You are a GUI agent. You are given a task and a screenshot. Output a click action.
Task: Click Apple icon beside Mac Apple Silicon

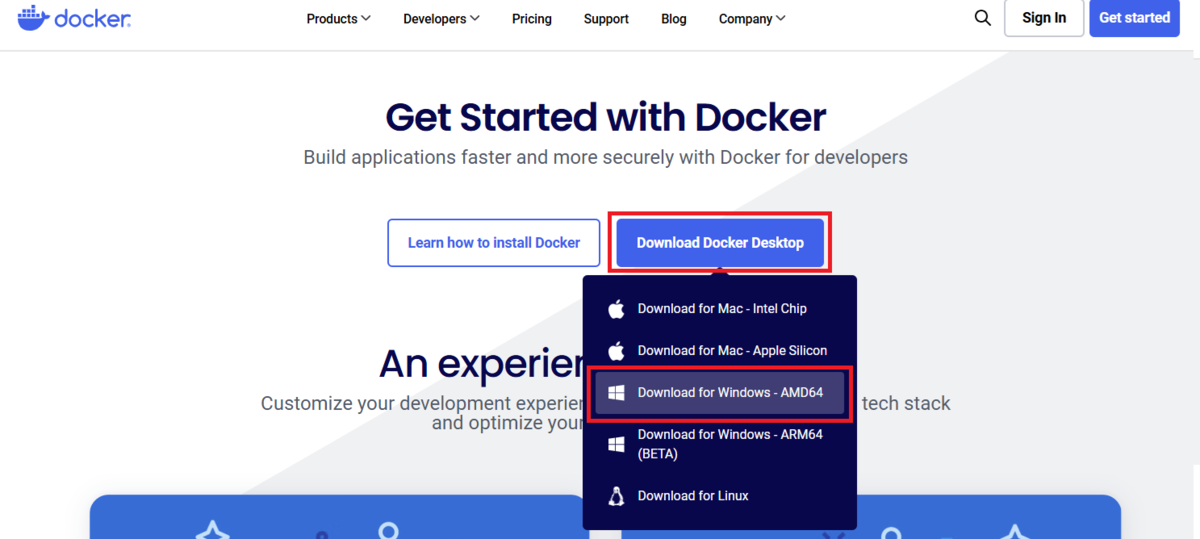pos(617,351)
